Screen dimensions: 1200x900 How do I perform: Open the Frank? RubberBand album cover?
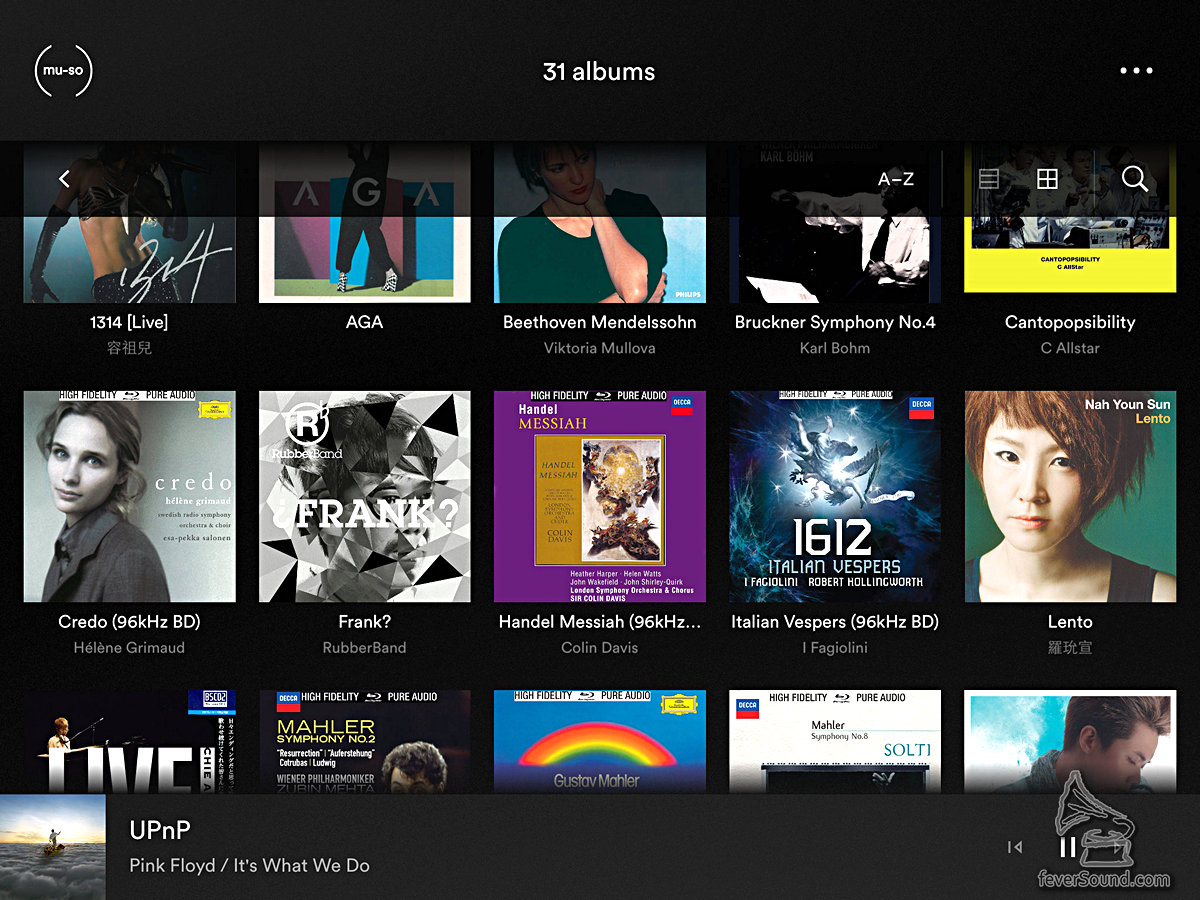tap(365, 497)
